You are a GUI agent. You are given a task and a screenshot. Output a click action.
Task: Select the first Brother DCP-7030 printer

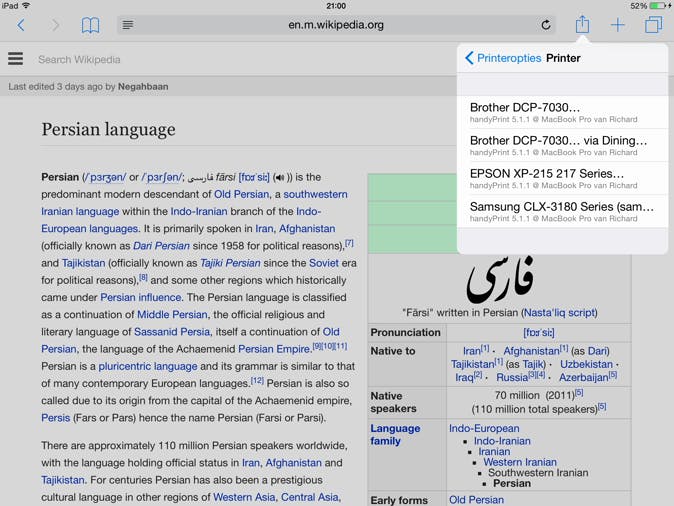click(x=563, y=112)
